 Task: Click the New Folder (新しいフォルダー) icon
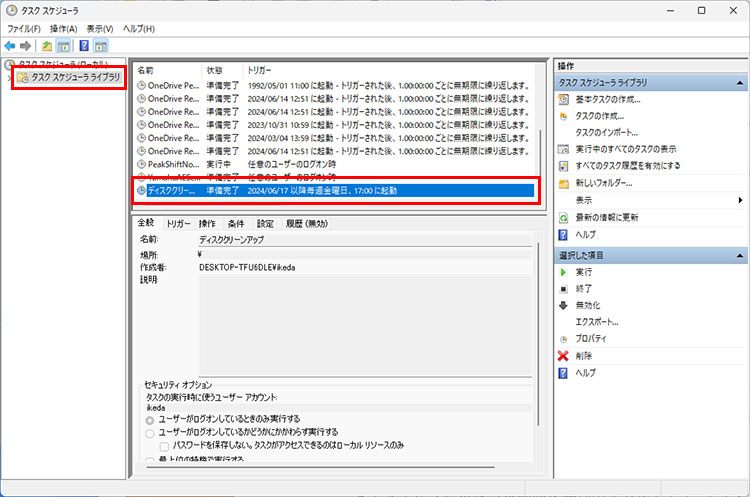coord(564,183)
